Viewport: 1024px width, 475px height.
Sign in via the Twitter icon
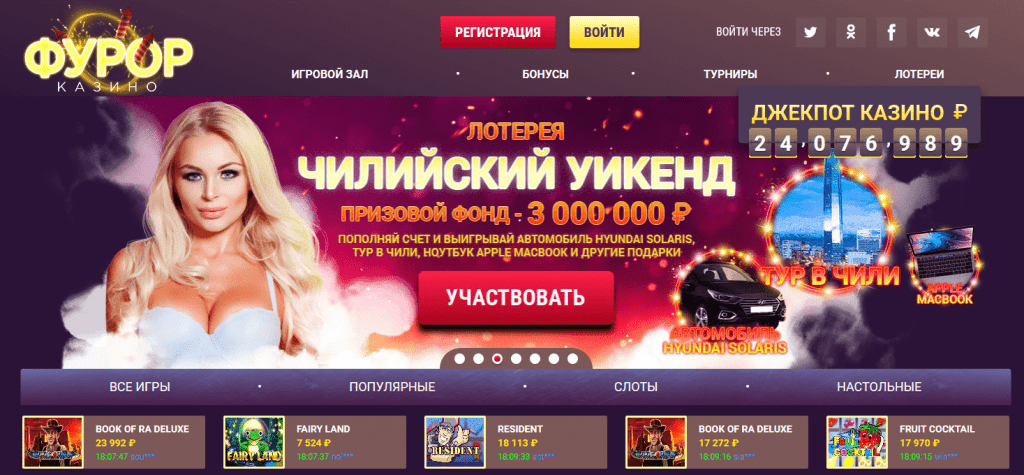(x=810, y=32)
